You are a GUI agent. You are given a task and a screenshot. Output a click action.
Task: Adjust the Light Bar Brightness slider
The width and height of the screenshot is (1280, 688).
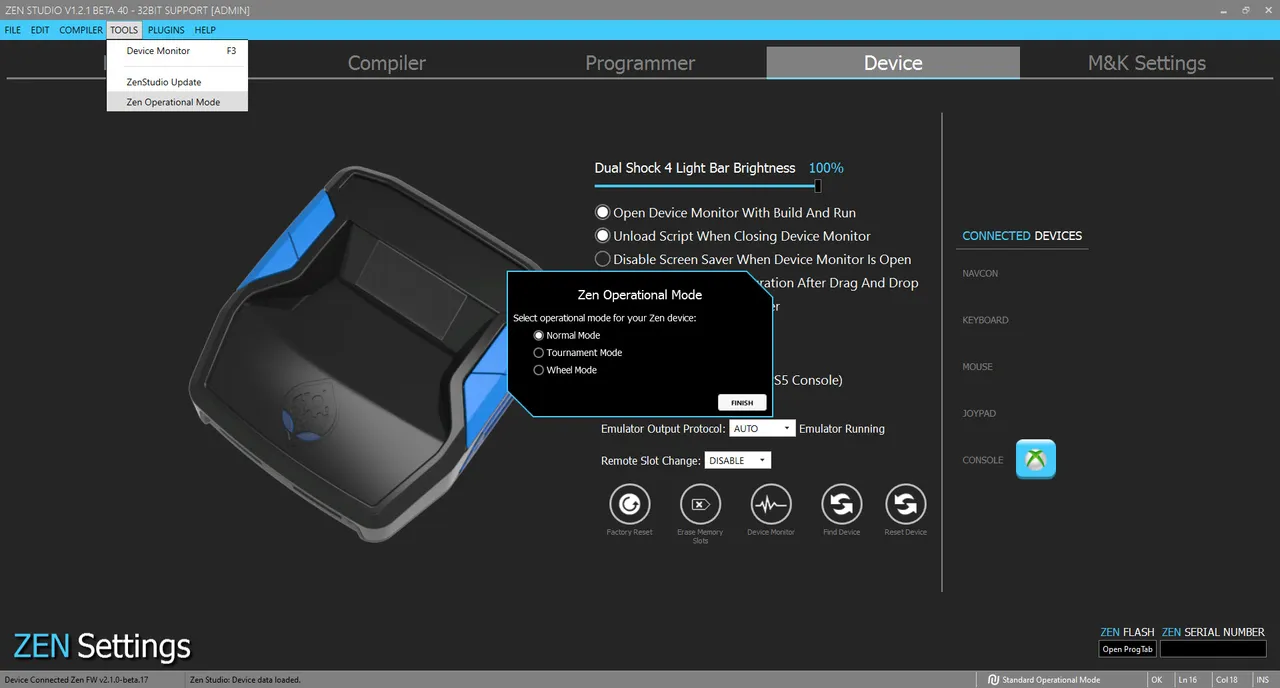tap(817, 186)
